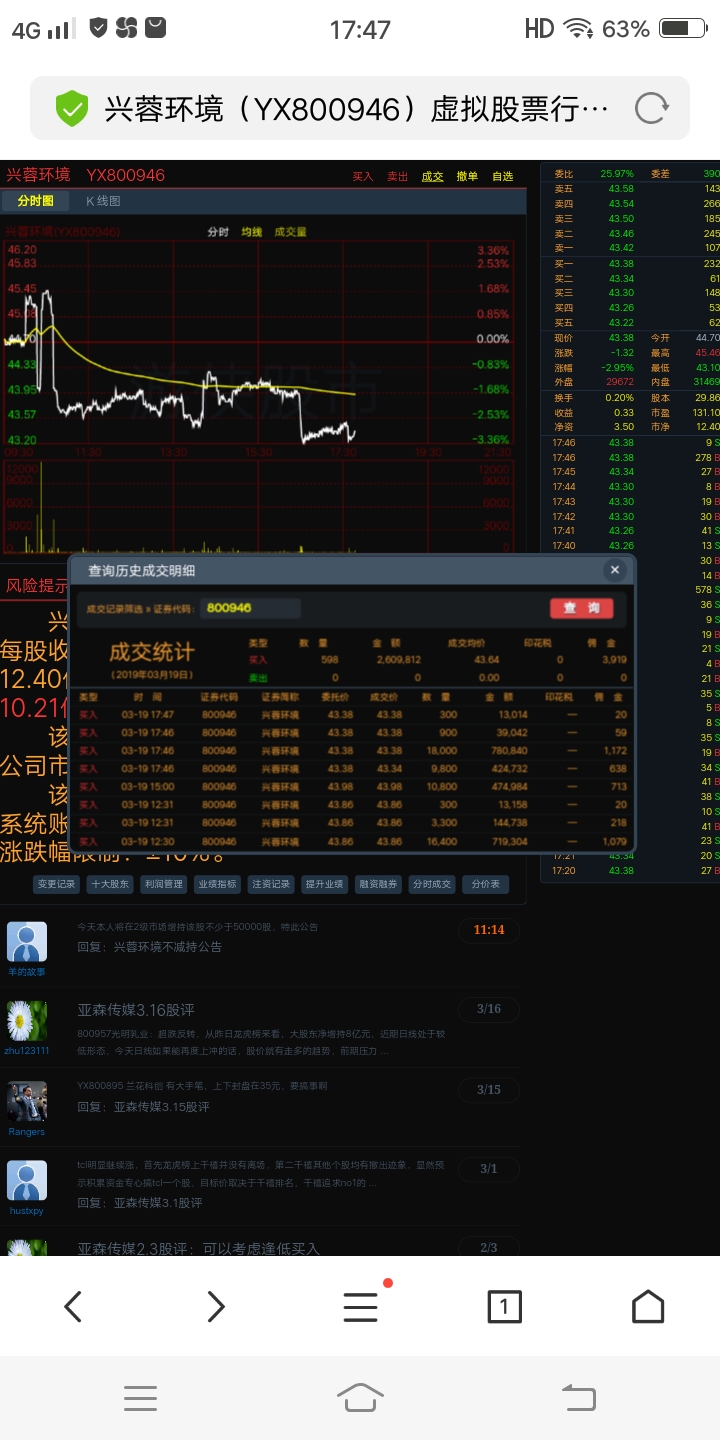Viewport: 720px width, 1440px height.
Task: Go forward using the browser forward arrow
Action: click(216, 1306)
